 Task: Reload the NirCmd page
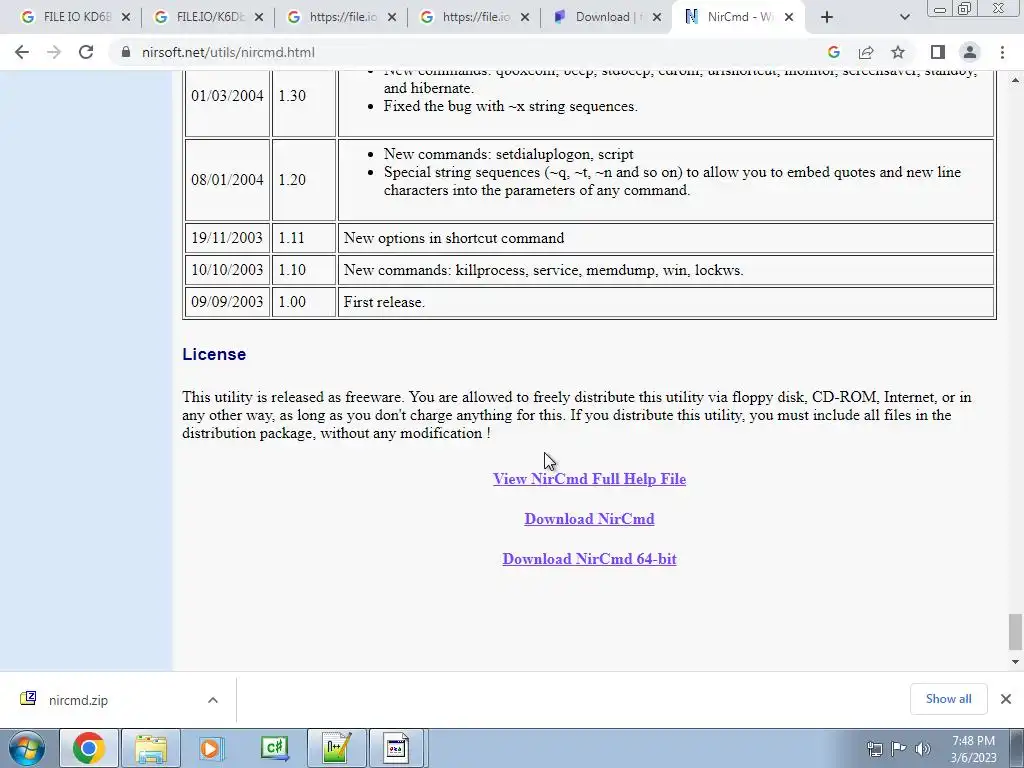86,52
